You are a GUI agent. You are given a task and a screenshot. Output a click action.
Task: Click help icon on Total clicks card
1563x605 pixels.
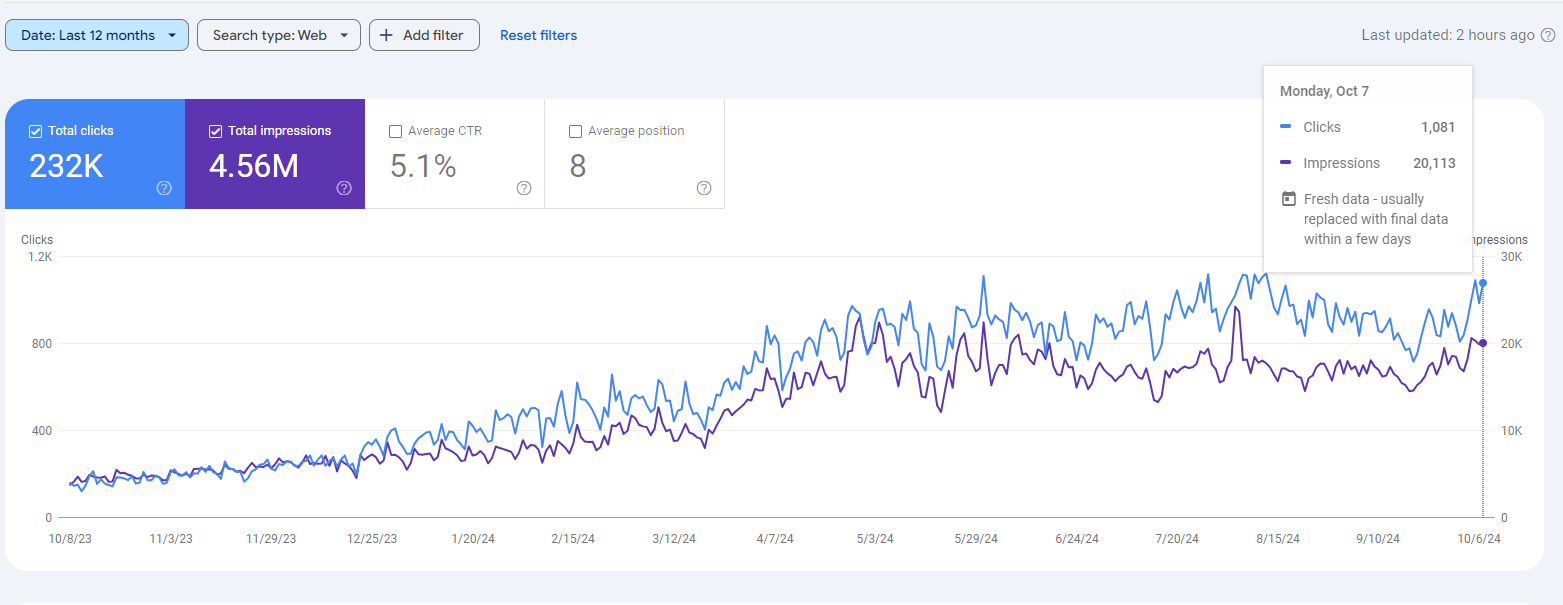coord(164,188)
